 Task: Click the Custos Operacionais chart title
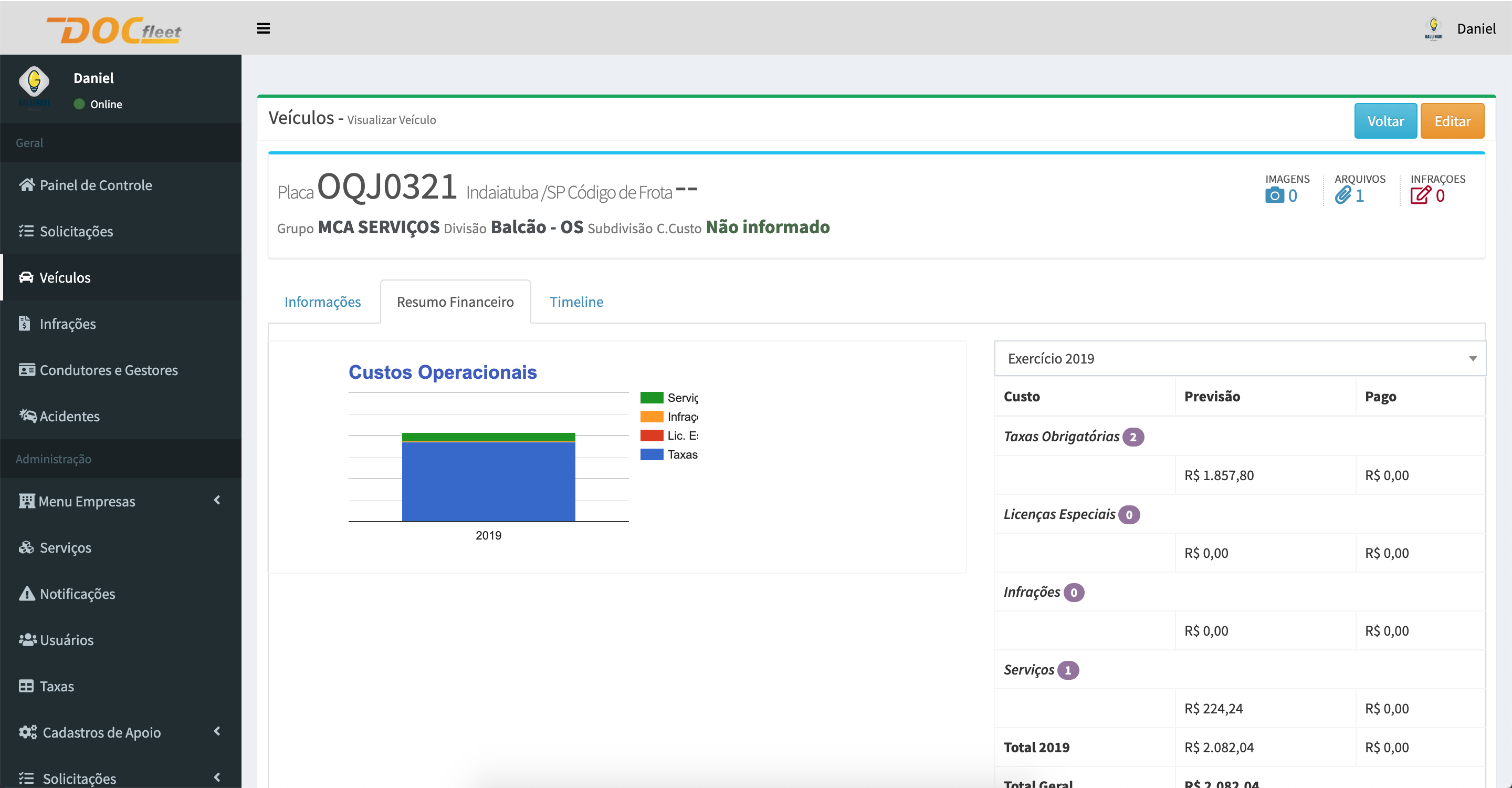443,372
